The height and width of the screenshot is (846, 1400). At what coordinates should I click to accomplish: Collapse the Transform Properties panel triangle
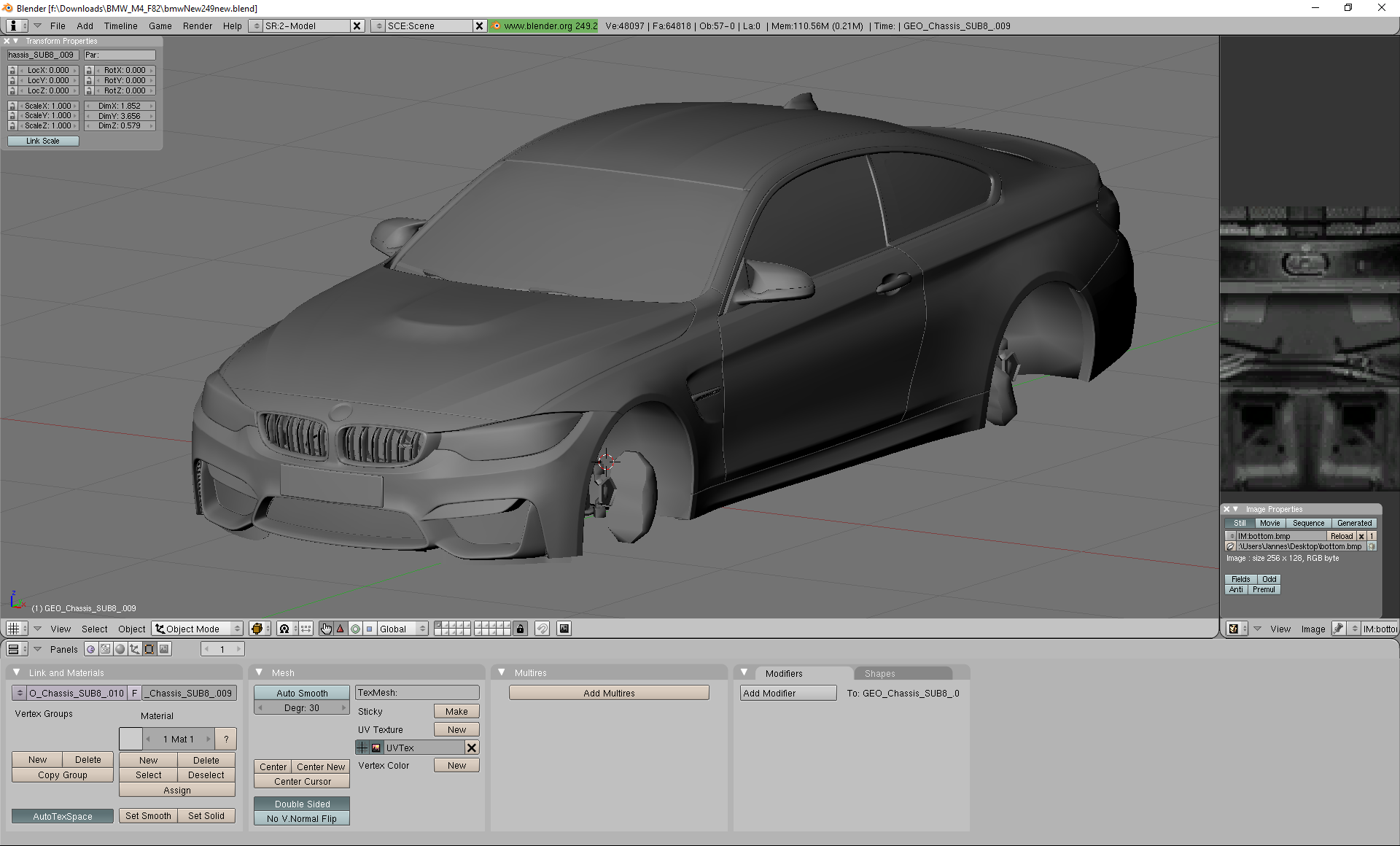[x=16, y=41]
